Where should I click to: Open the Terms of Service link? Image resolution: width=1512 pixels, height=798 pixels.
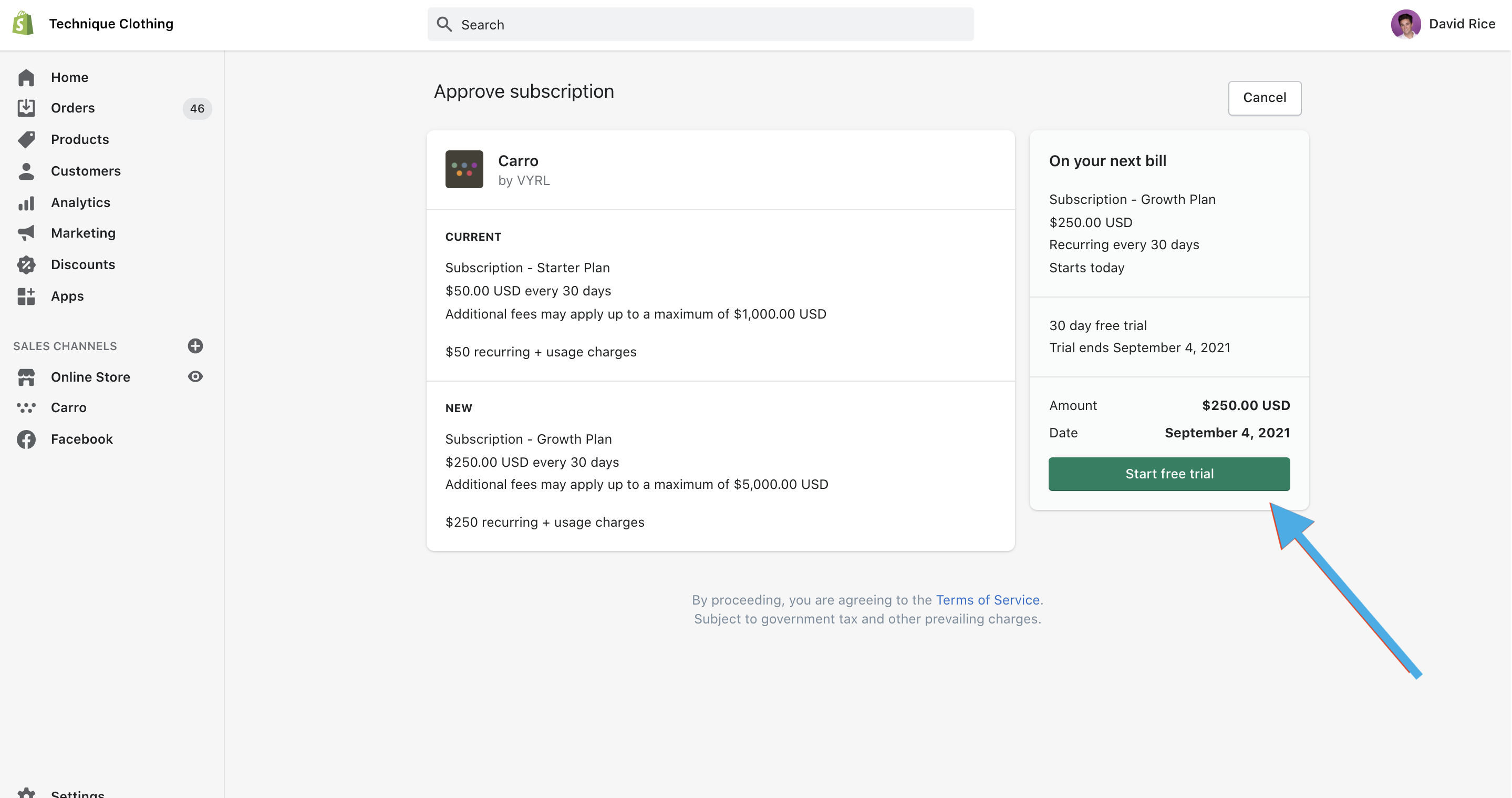tap(987, 599)
